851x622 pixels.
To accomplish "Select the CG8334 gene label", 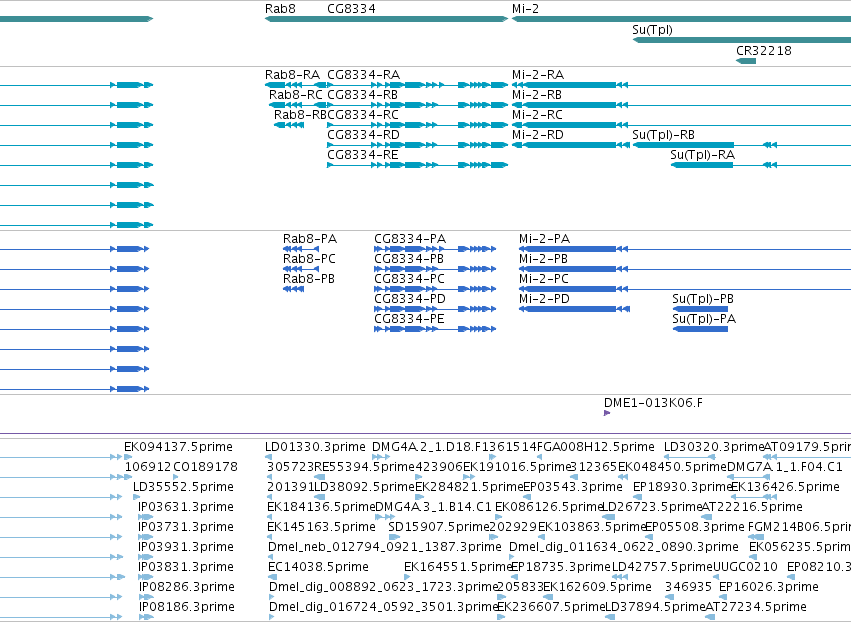I will 351,9.
